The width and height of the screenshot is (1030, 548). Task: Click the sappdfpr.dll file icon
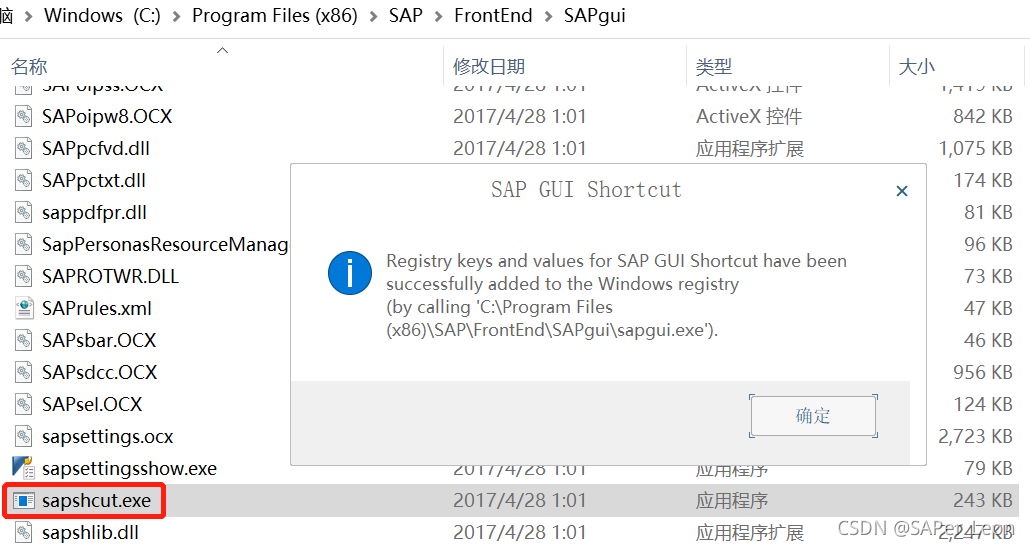24,213
